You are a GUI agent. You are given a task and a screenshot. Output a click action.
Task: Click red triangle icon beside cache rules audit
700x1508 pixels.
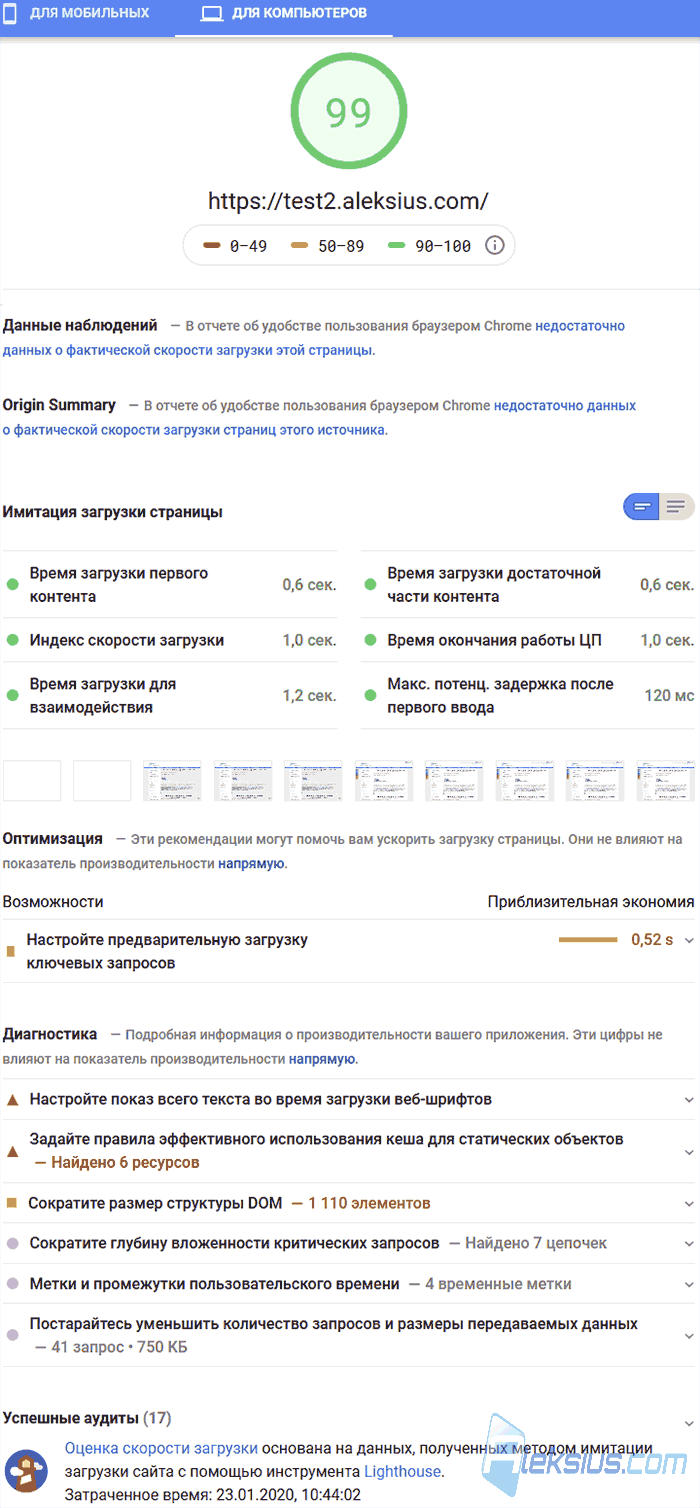(x=13, y=1151)
